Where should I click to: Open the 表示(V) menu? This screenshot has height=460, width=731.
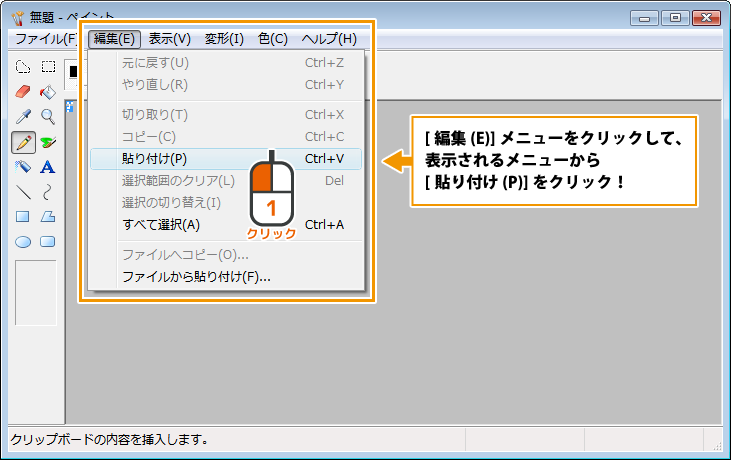(170, 39)
